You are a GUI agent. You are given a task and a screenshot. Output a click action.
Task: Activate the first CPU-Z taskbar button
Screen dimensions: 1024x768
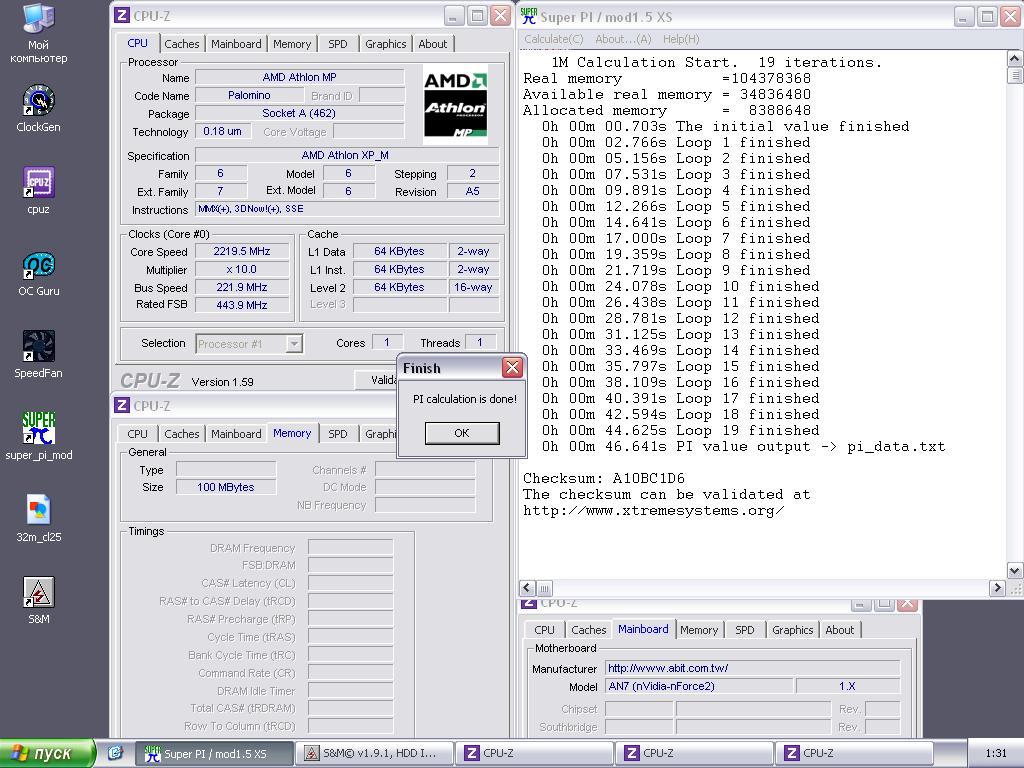pos(534,753)
